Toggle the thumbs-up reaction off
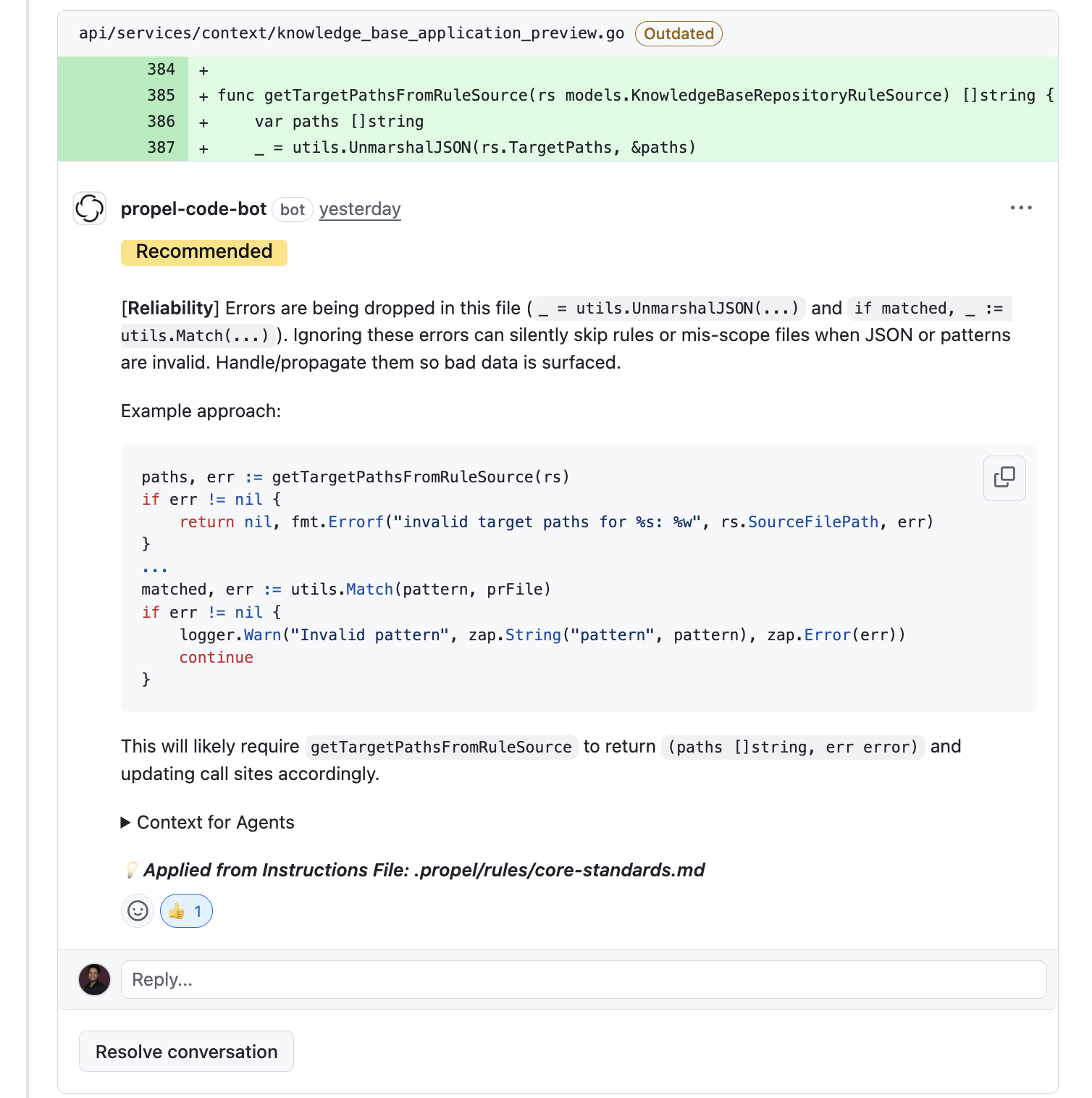Image resolution: width=1092 pixels, height=1098 pixels. click(x=186, y=911)
